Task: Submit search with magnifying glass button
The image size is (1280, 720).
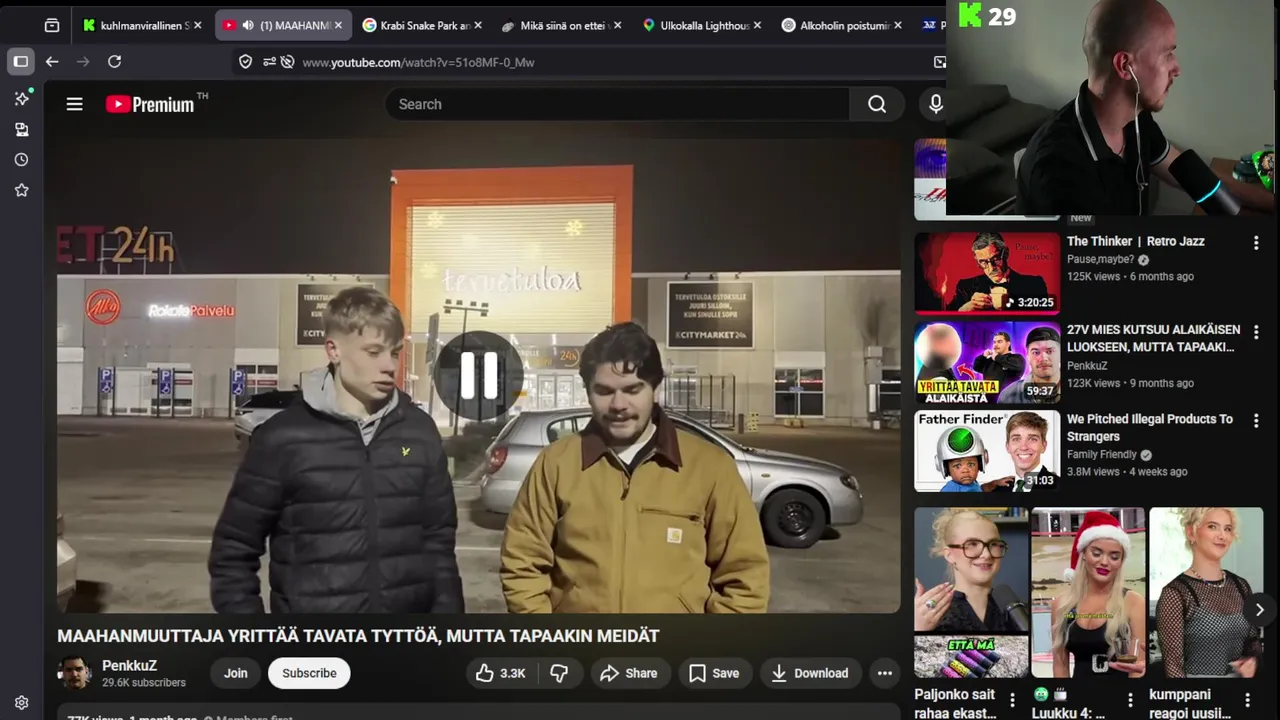Action: click(877, 104)
